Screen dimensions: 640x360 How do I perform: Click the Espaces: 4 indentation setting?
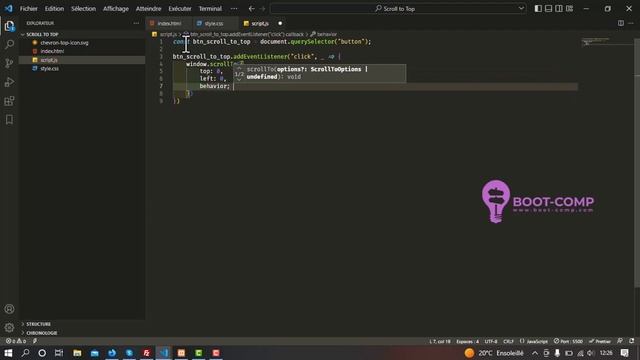coord(467,341)
